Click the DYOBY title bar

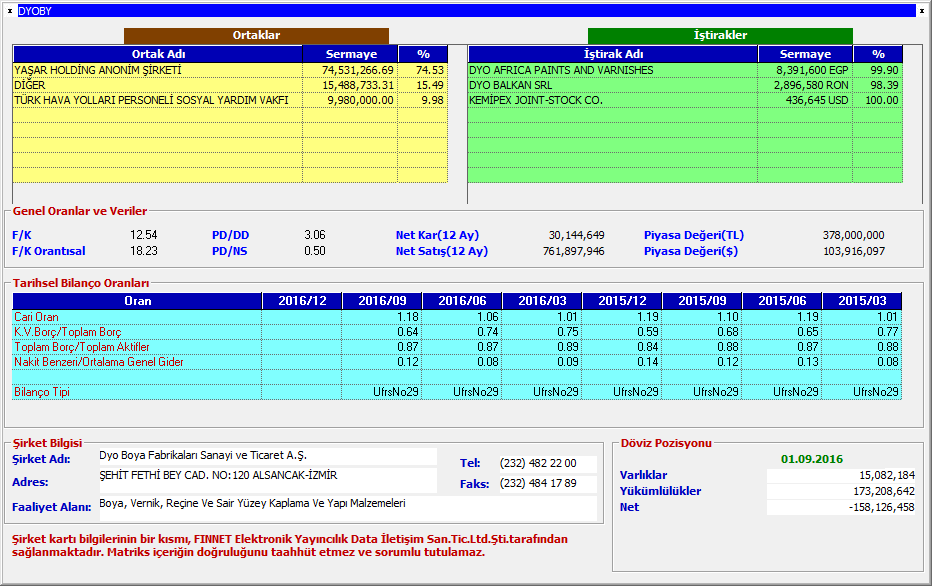[467, 11]
